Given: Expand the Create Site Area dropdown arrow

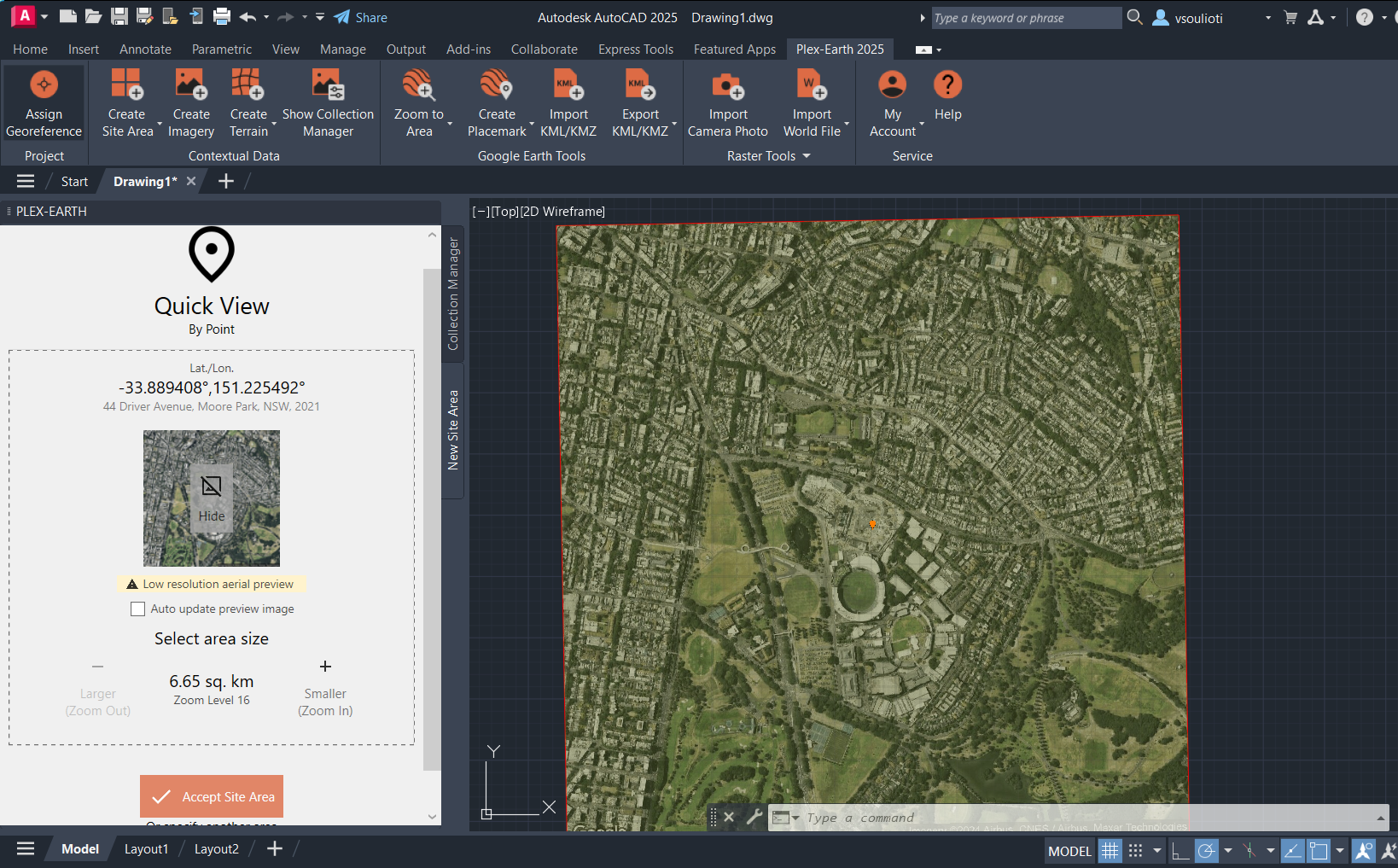Looking at the screenshot, I should 160,124.
